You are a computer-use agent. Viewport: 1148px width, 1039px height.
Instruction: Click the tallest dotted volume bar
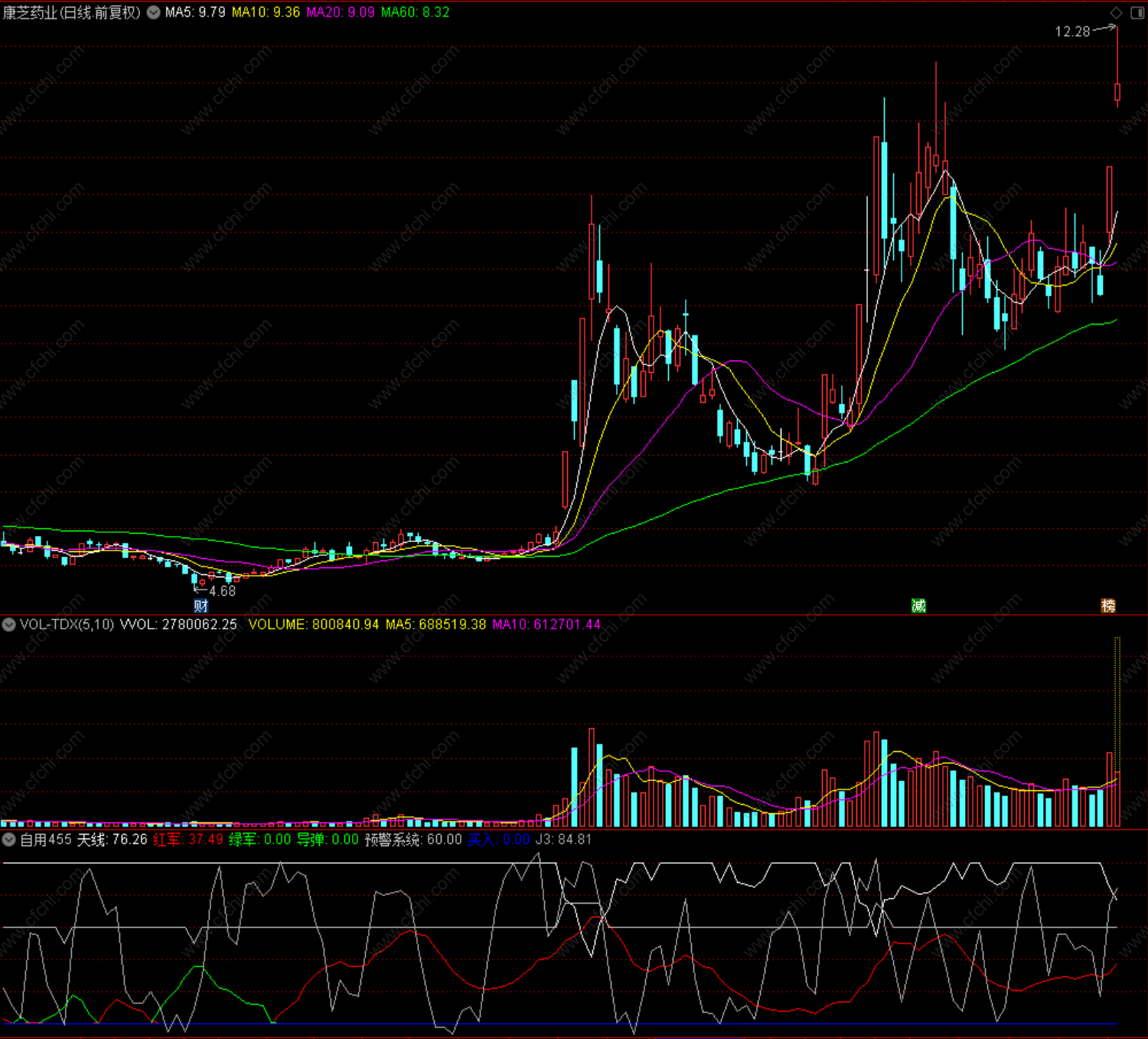point(1117,731)
